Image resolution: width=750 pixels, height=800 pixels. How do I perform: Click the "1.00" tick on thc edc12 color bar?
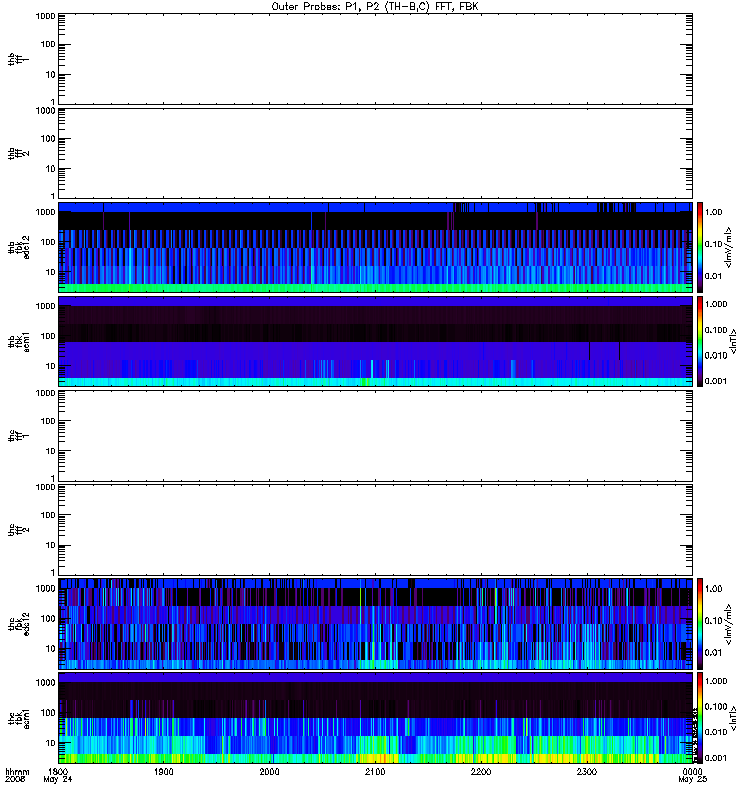tap(713, 589)
